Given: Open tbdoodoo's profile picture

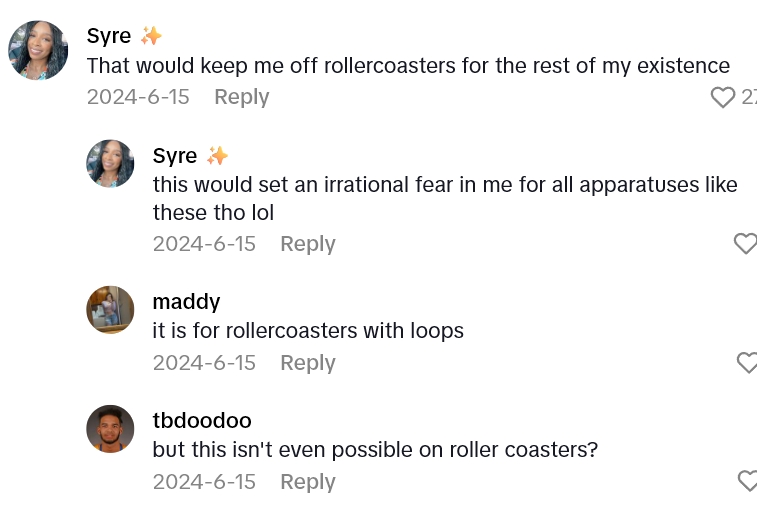Looking at the screenshot, I should coord(110,429).
